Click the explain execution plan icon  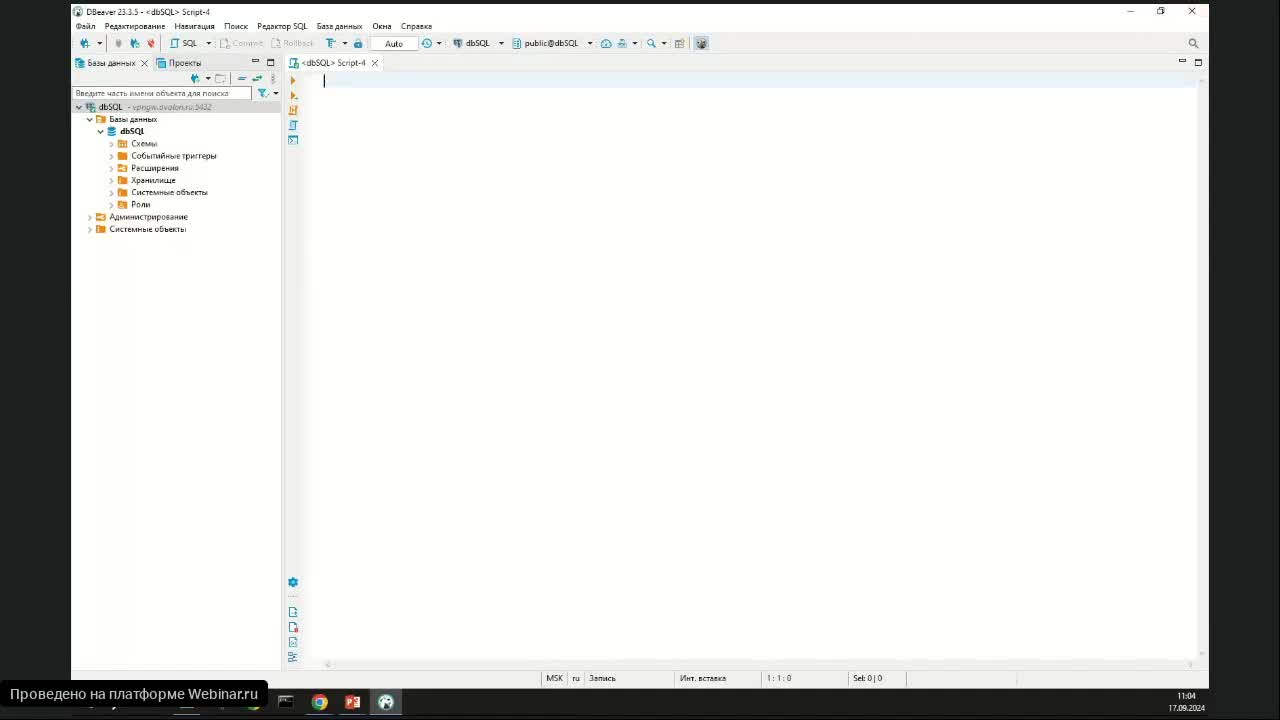pos(293,125)
